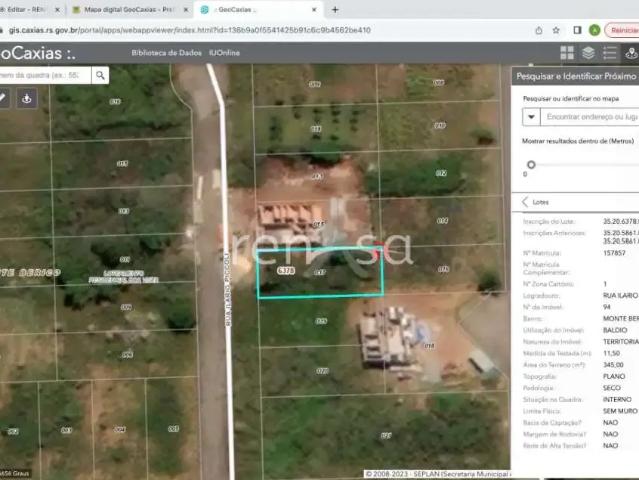The width and height of the screenshot is (639, 480).
Task: Bookmark page with the star icon
Action: [558, 30]
